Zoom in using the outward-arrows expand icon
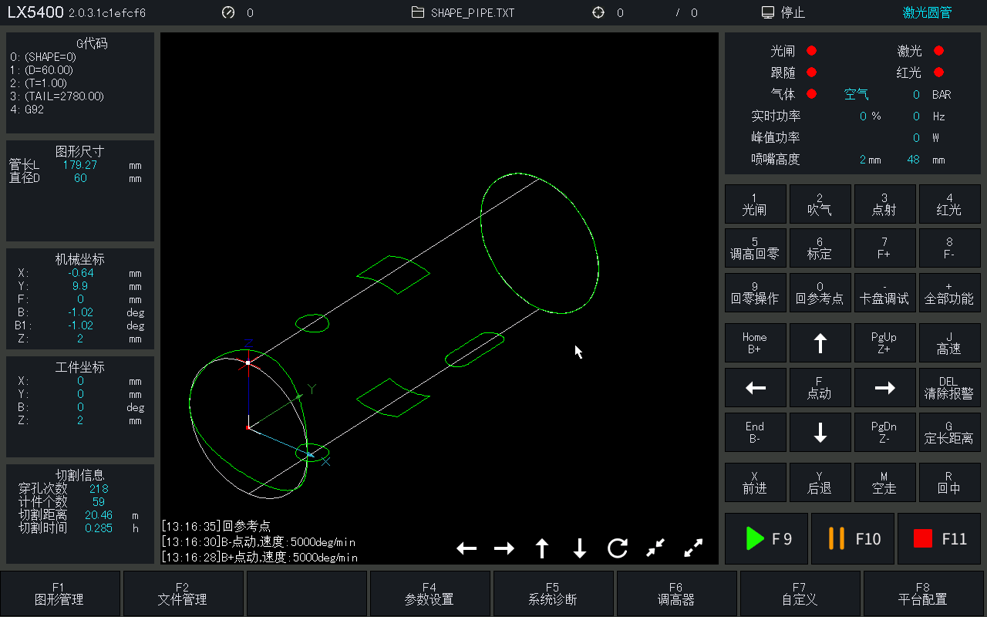 click(x=693, y=548)
